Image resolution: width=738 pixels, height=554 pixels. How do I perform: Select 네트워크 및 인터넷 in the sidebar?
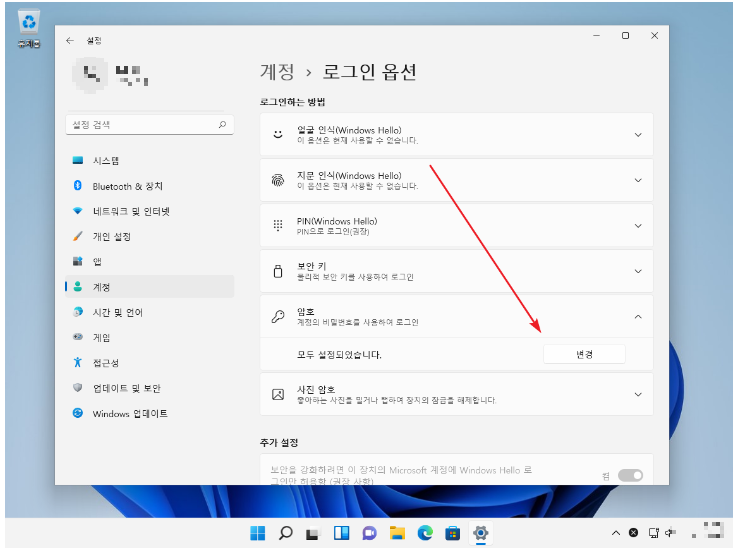click(x=150, y=211)
